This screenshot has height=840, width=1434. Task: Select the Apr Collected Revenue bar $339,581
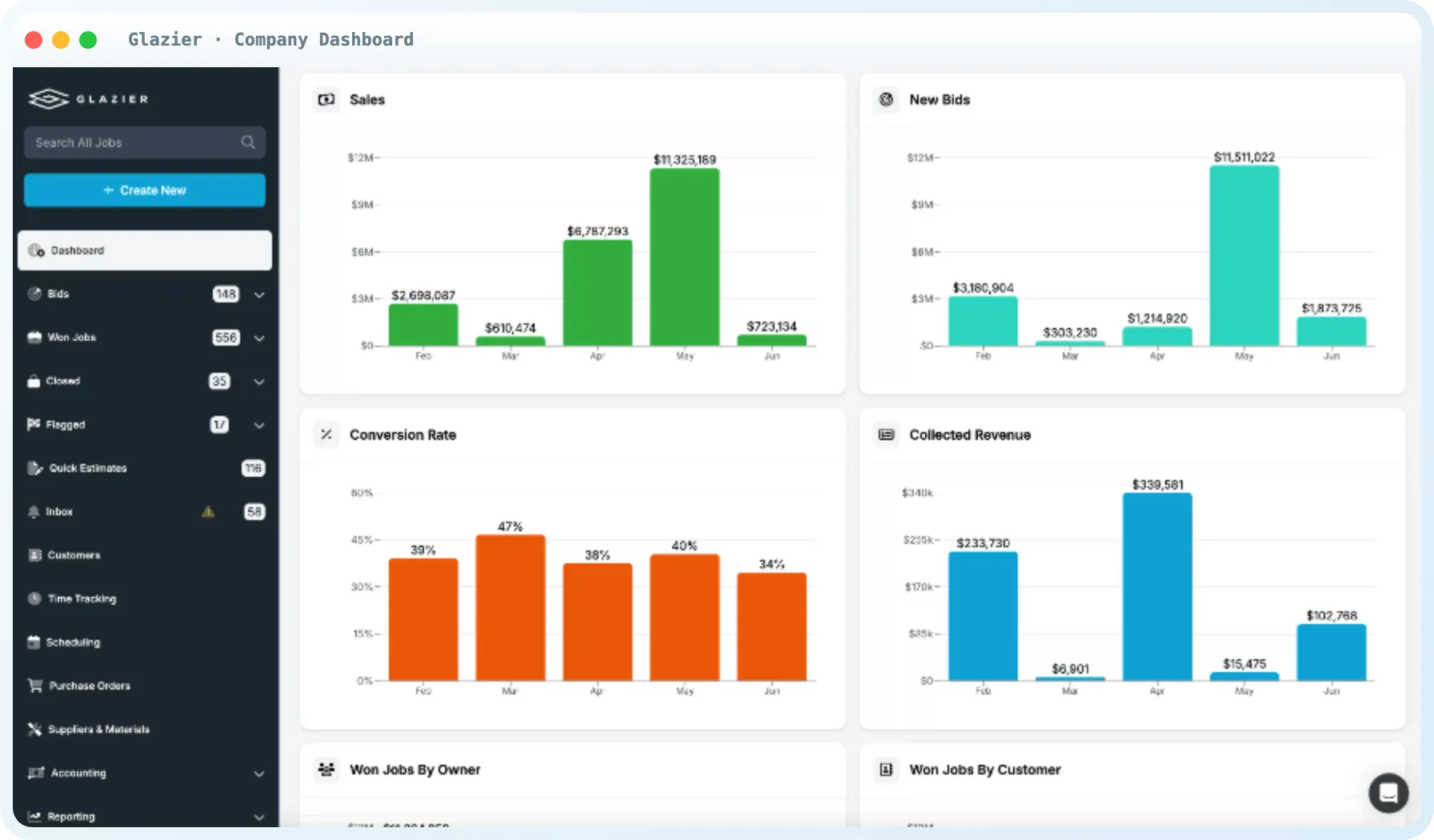[x=1157, y=587]
